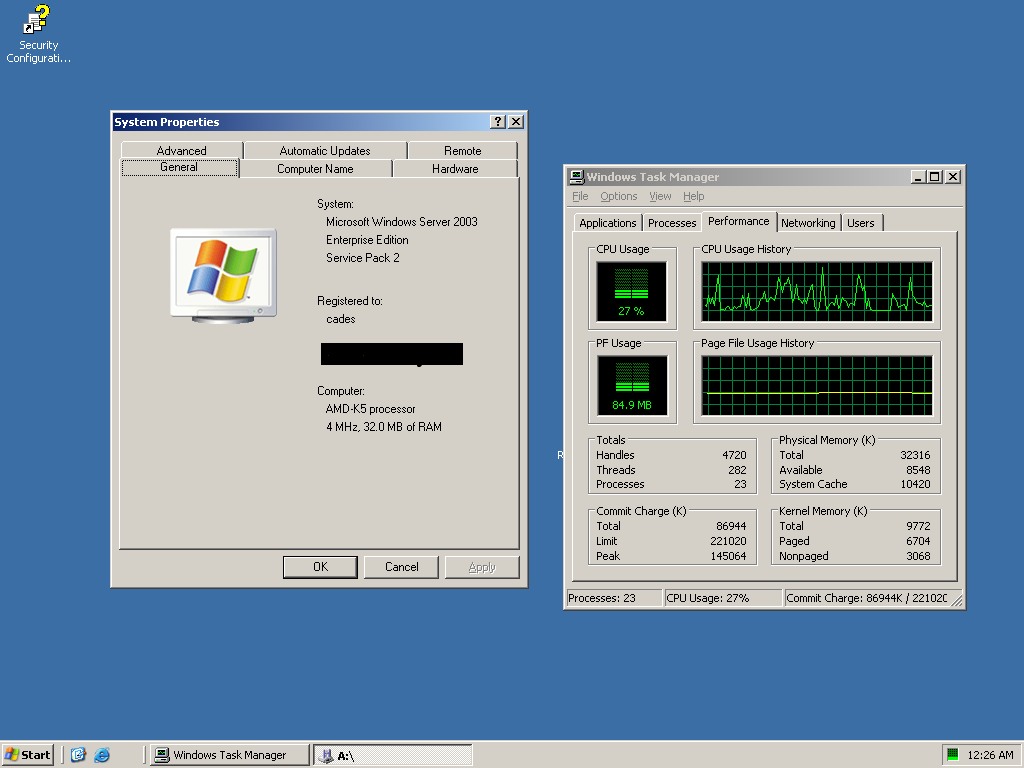Viewport: 1024px width, 768px height.
Task: Click the Windows logo monitor image
Action: tap(223, 276)
